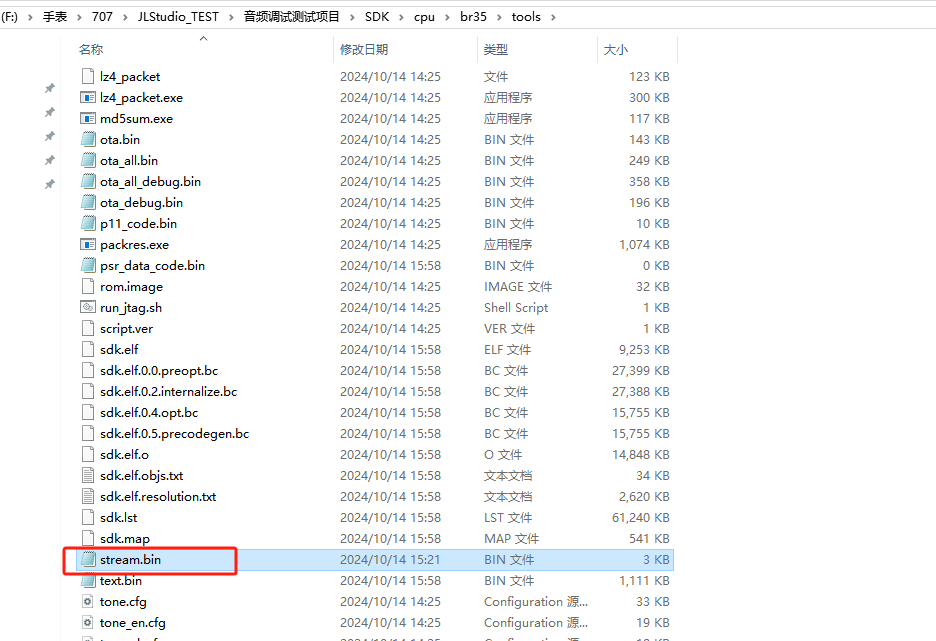Click the packres.exe application icon
The height and width of the screenshot is (641, 936).
[x=88, y=244]
